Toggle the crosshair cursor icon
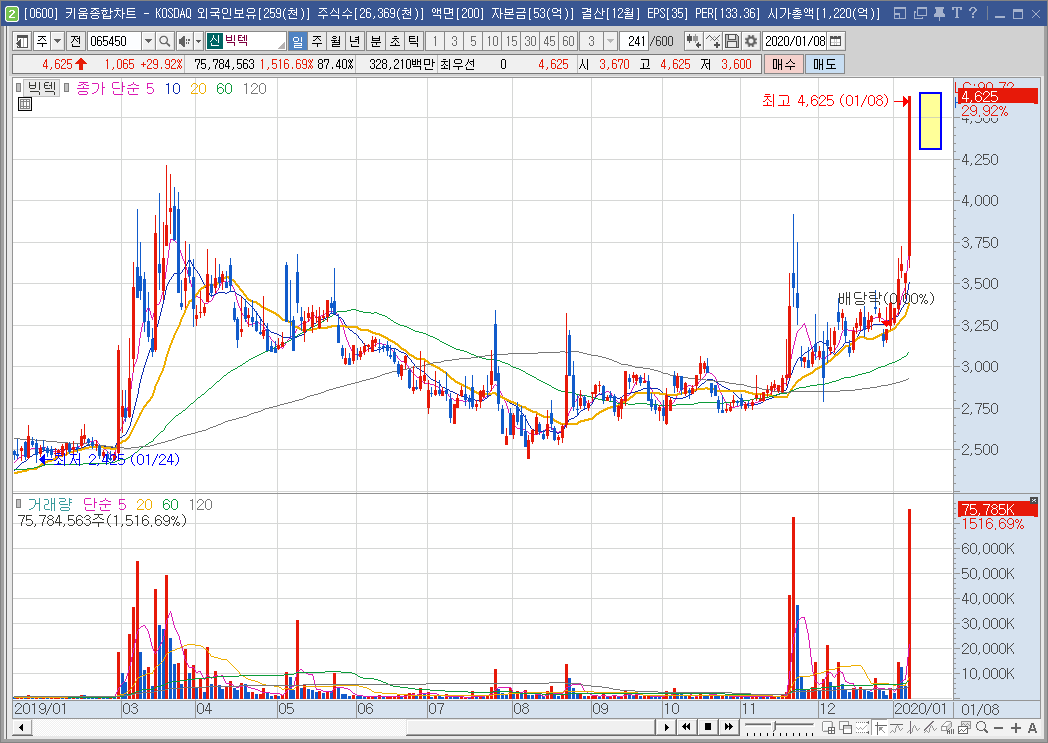 pyautogui.click(x=880, y=728)
